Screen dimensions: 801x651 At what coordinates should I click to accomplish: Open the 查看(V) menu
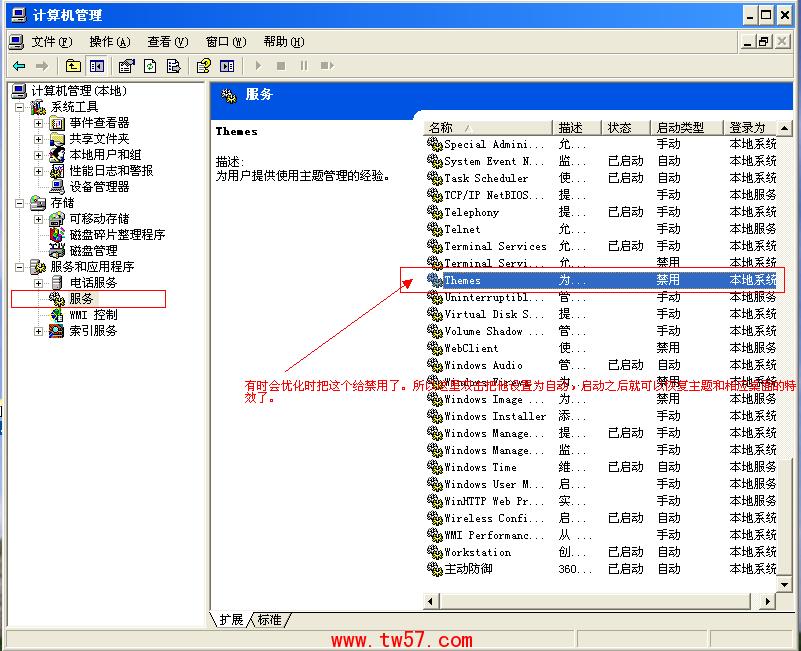tap(167, 42)
